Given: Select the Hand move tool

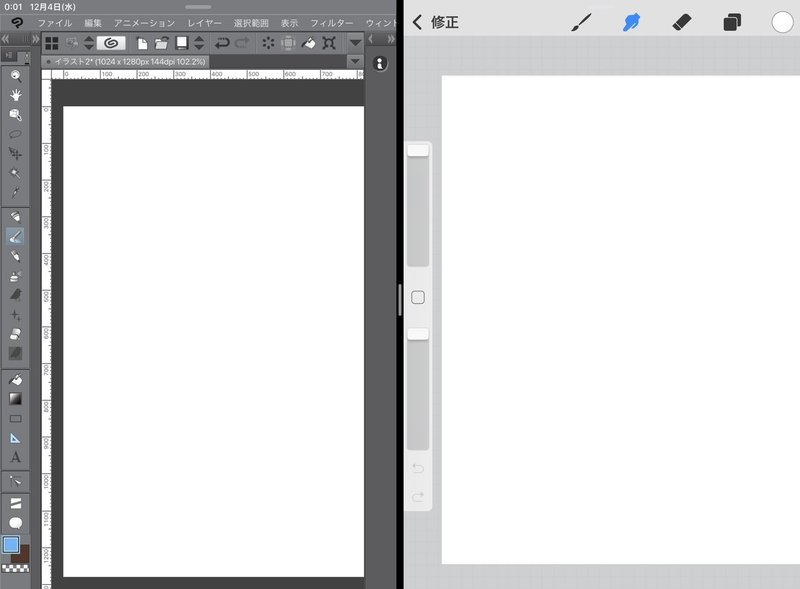Looking at the screenshot, I should [x=15, y=95].
